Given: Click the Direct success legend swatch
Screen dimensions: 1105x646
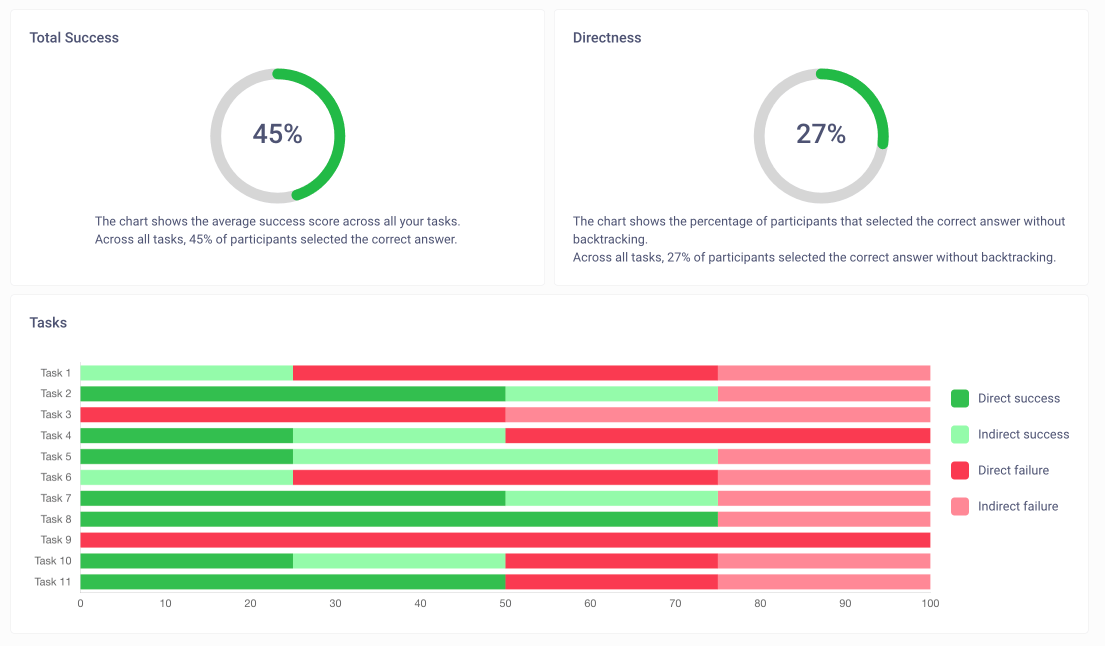Looking at the screenshot, I should (x=960, y=399).
